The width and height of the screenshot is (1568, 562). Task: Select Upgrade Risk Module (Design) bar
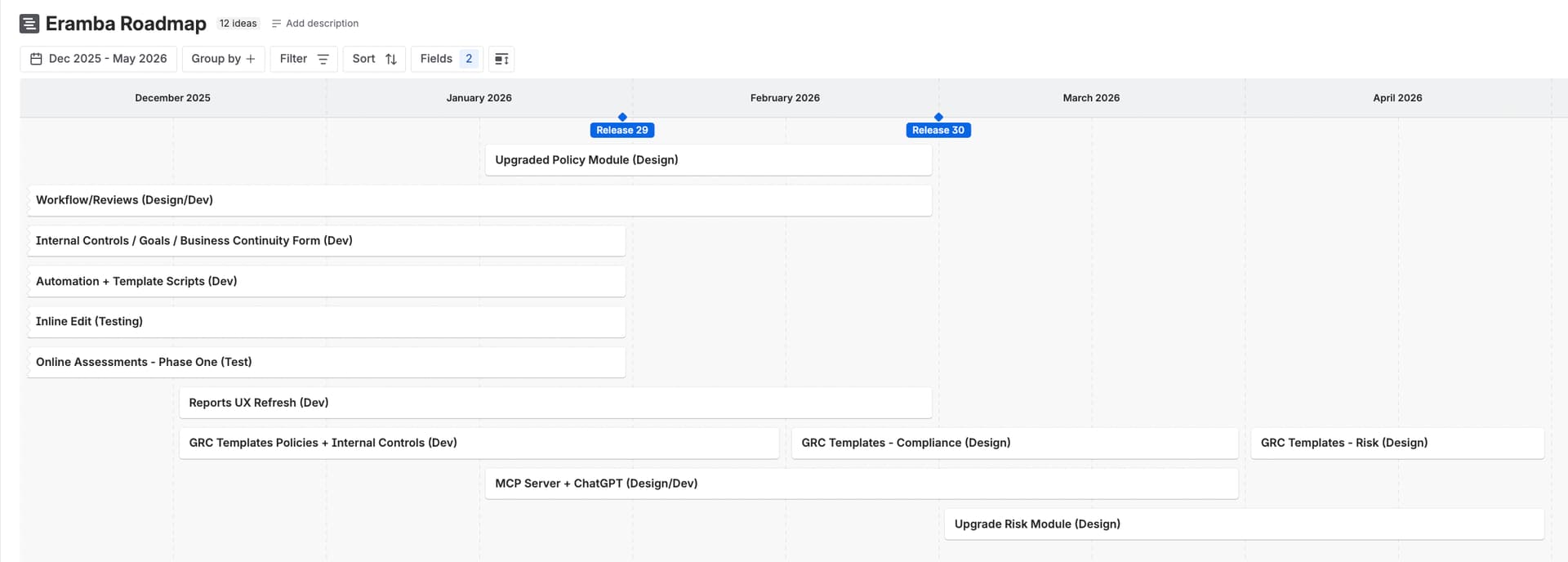[x=1244, y=524]
